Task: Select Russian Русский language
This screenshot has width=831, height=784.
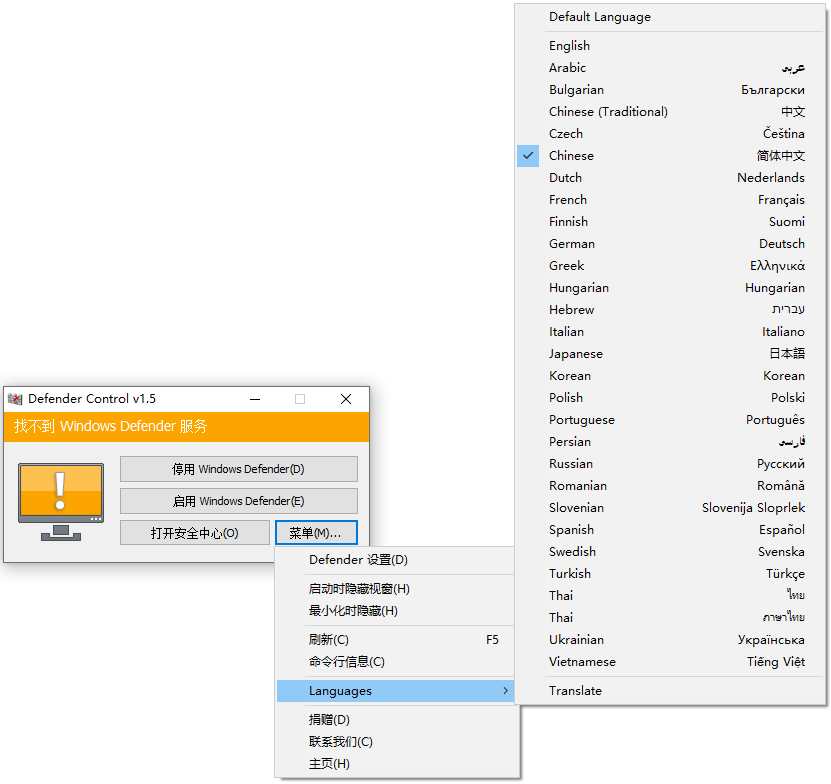Action: (x=670, y=464)
